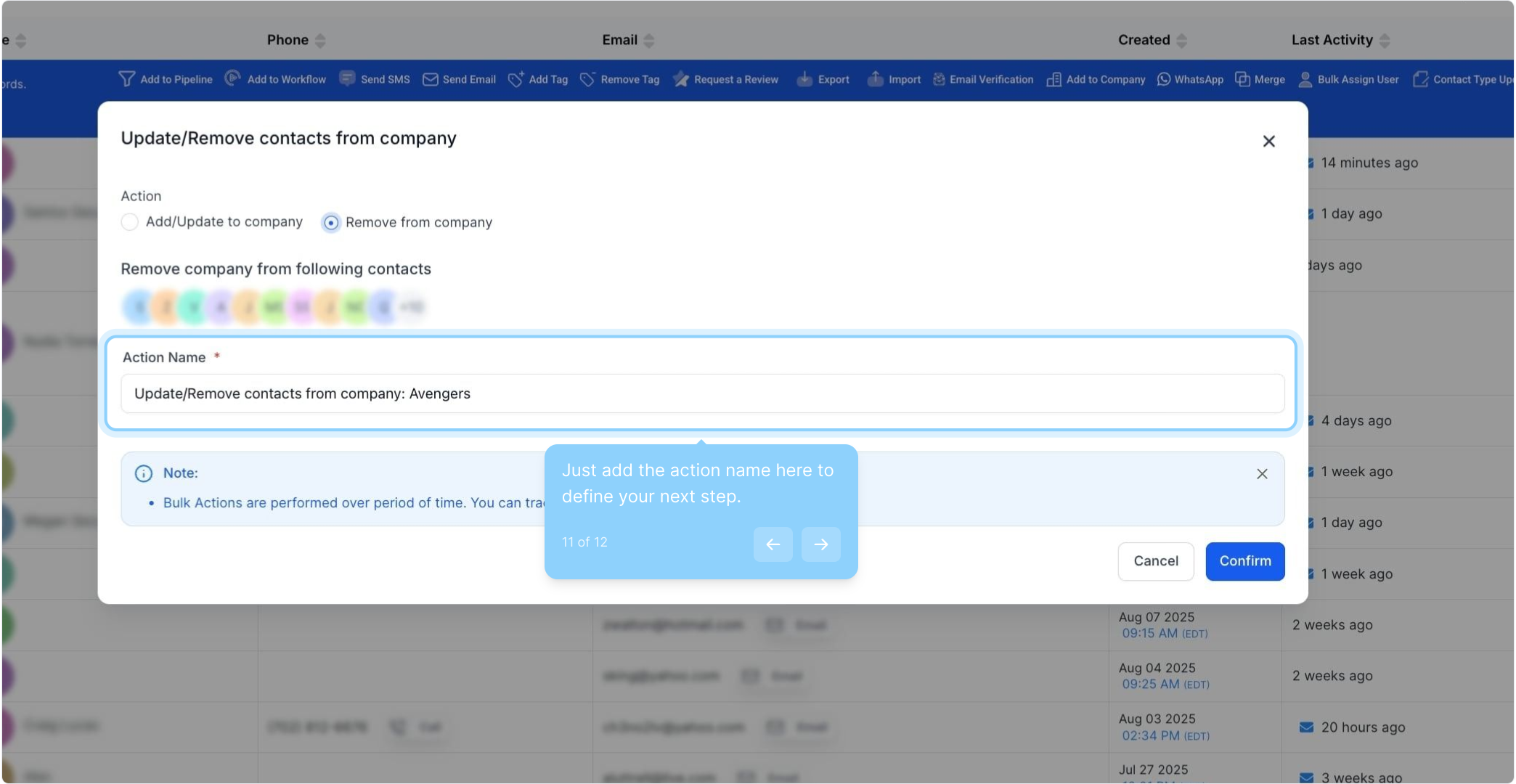Go to next tour step arrow

coord(820,544)
